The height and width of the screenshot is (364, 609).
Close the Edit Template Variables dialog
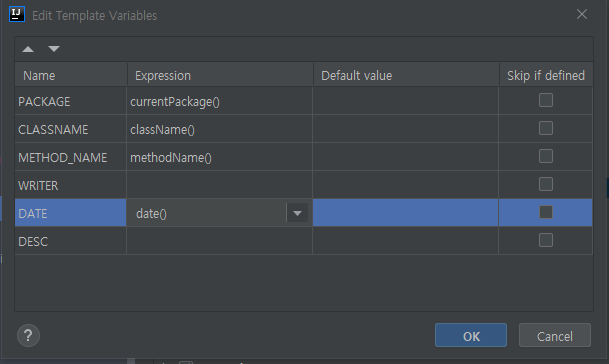click(582, 14)
